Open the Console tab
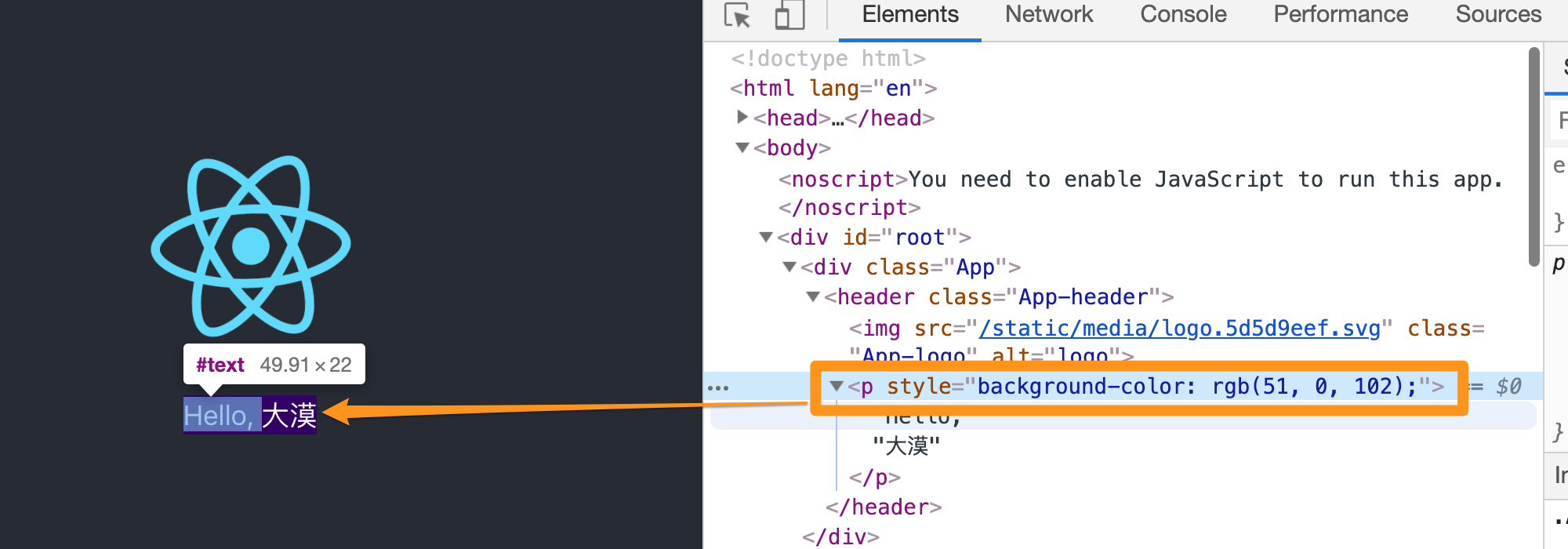 [1183, 14]
